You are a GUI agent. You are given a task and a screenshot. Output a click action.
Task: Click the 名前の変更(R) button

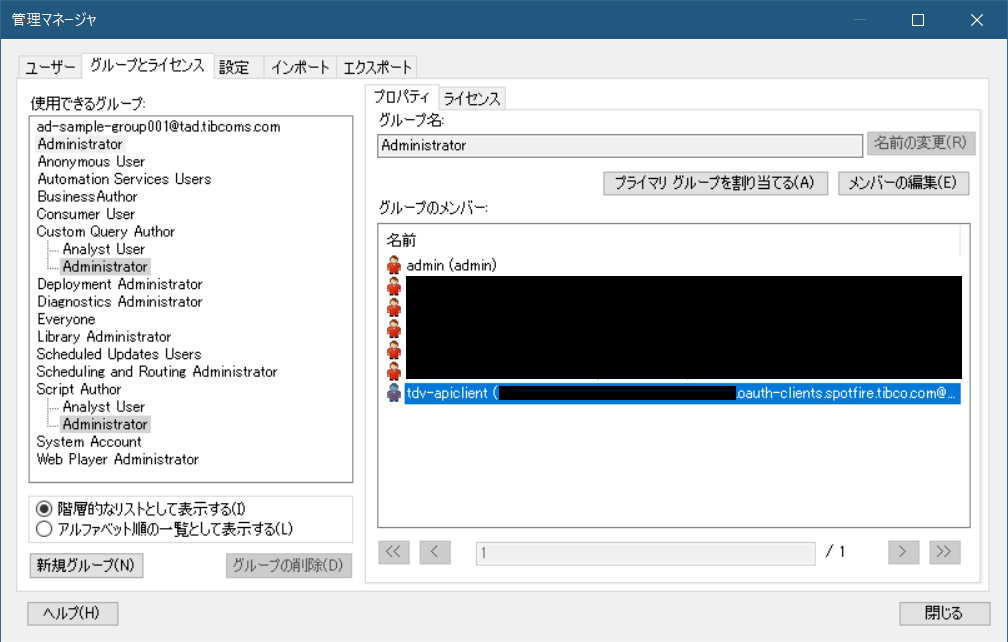point(921,143)
